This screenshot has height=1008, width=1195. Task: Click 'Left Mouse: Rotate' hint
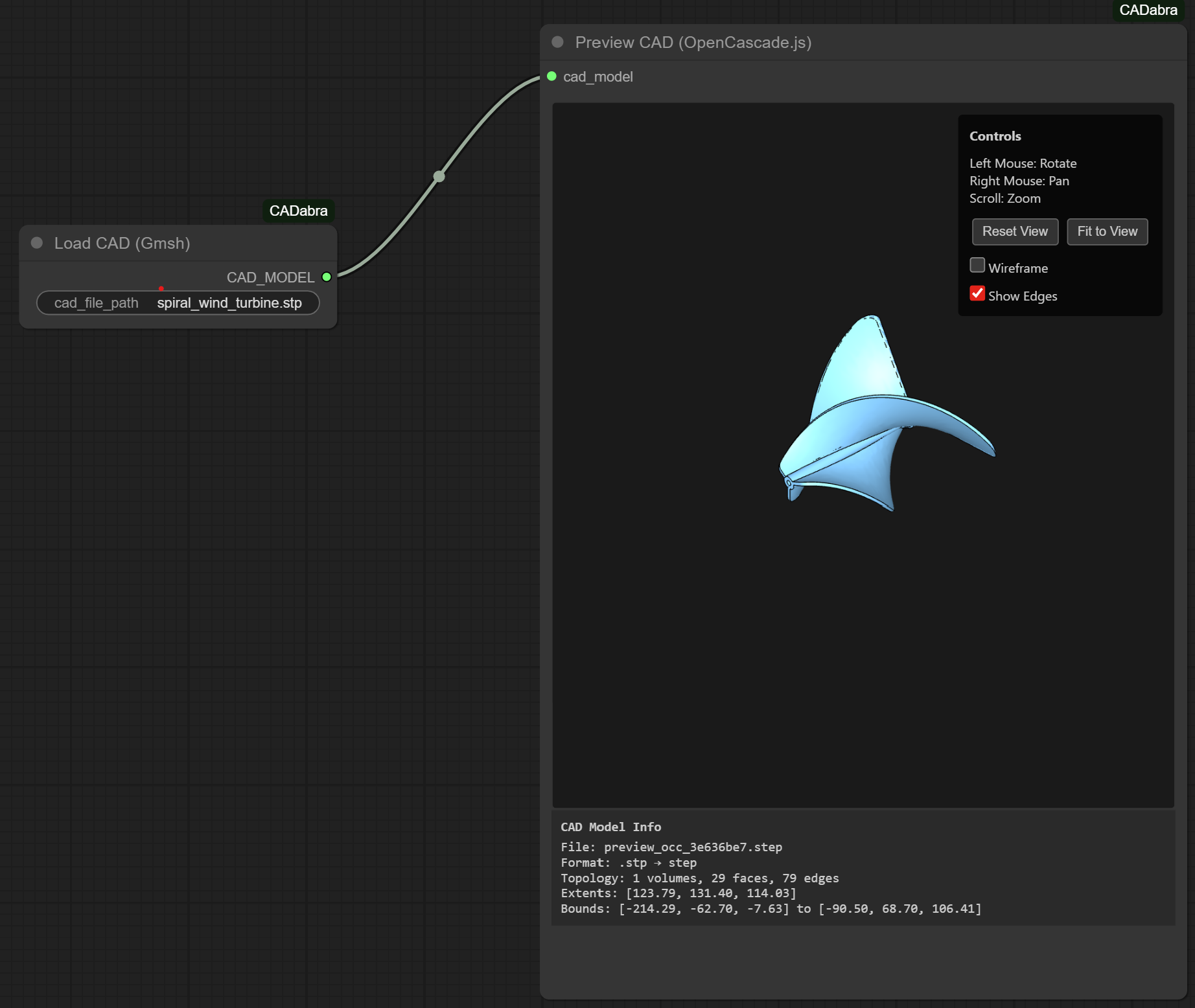point(1023,163)
